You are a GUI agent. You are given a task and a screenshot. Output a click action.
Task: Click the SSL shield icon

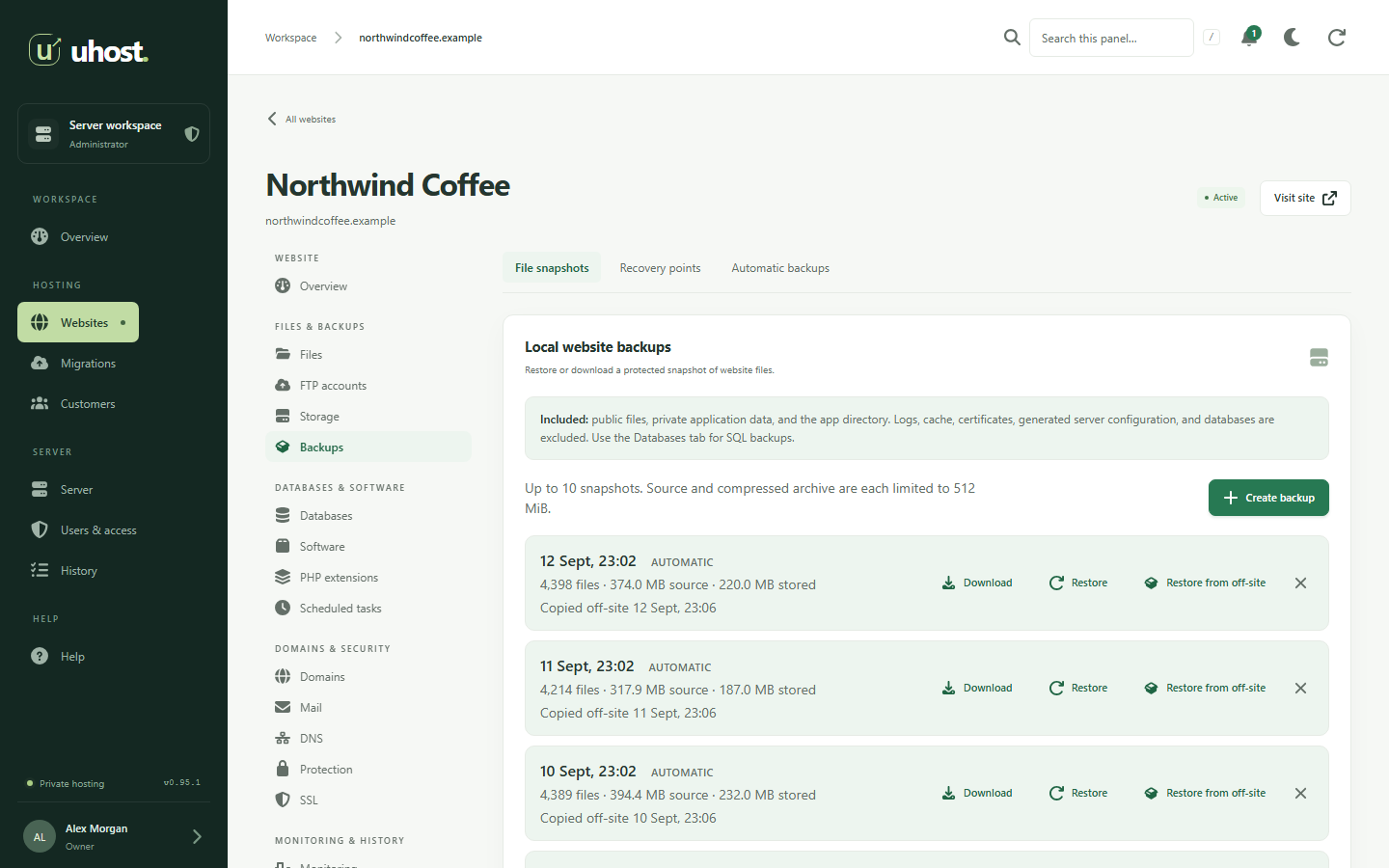point(283,800)
